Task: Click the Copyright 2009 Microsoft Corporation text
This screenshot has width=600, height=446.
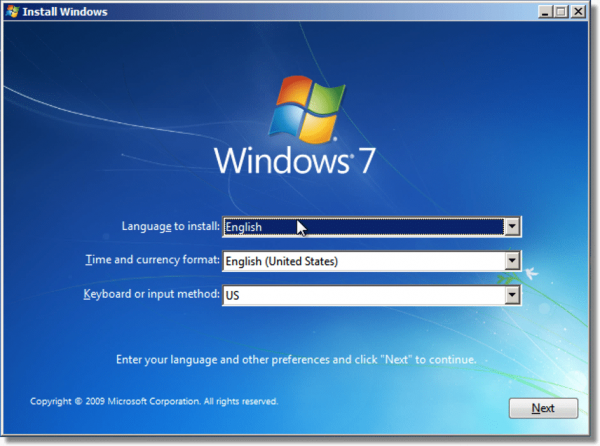Action: (154, 401)
